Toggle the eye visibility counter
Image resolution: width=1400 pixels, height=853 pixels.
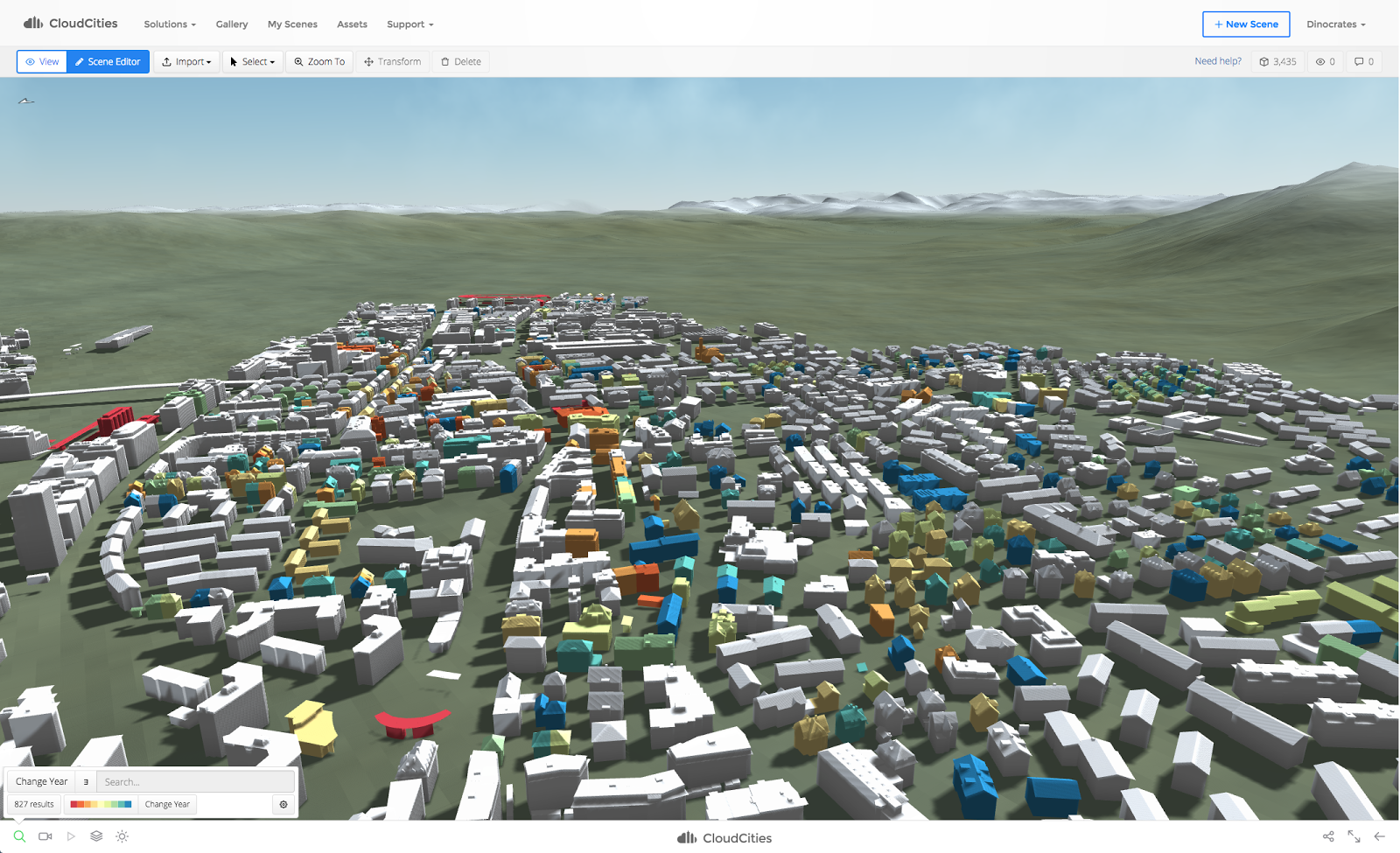(x=1324, y=61)
